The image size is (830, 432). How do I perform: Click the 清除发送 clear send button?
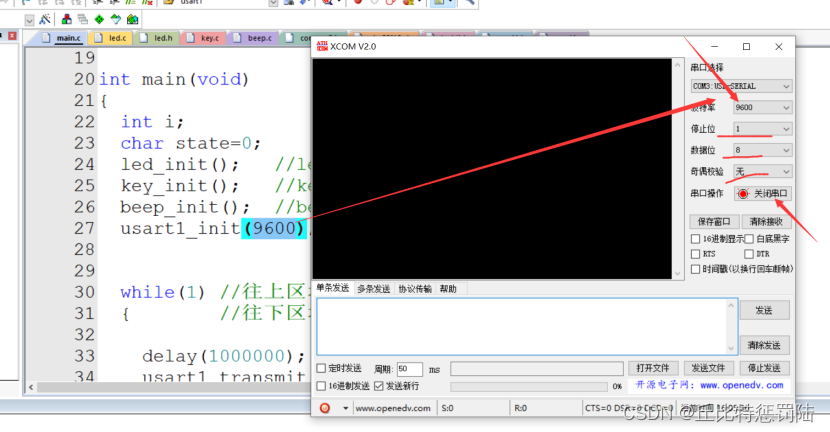tap(764, 345)
